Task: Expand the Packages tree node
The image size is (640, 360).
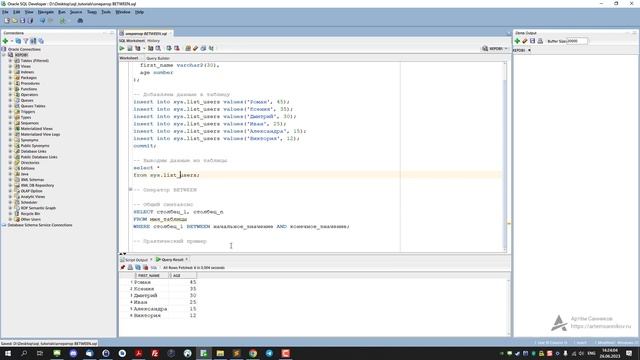Action: tap(10, 78)
